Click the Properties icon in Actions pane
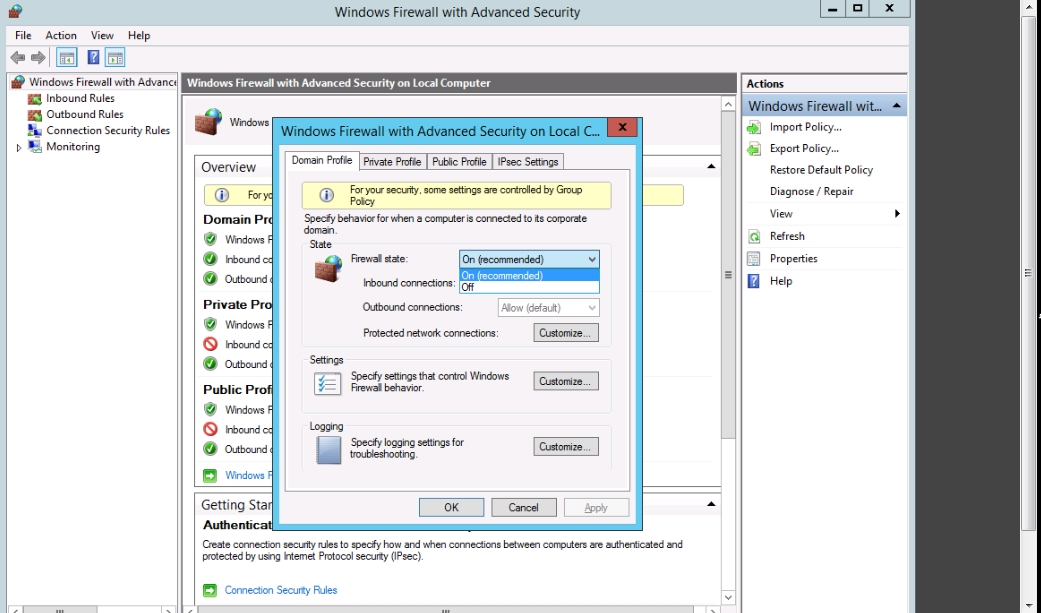This screenshot has width=1041, height=613. coord(754,258)
